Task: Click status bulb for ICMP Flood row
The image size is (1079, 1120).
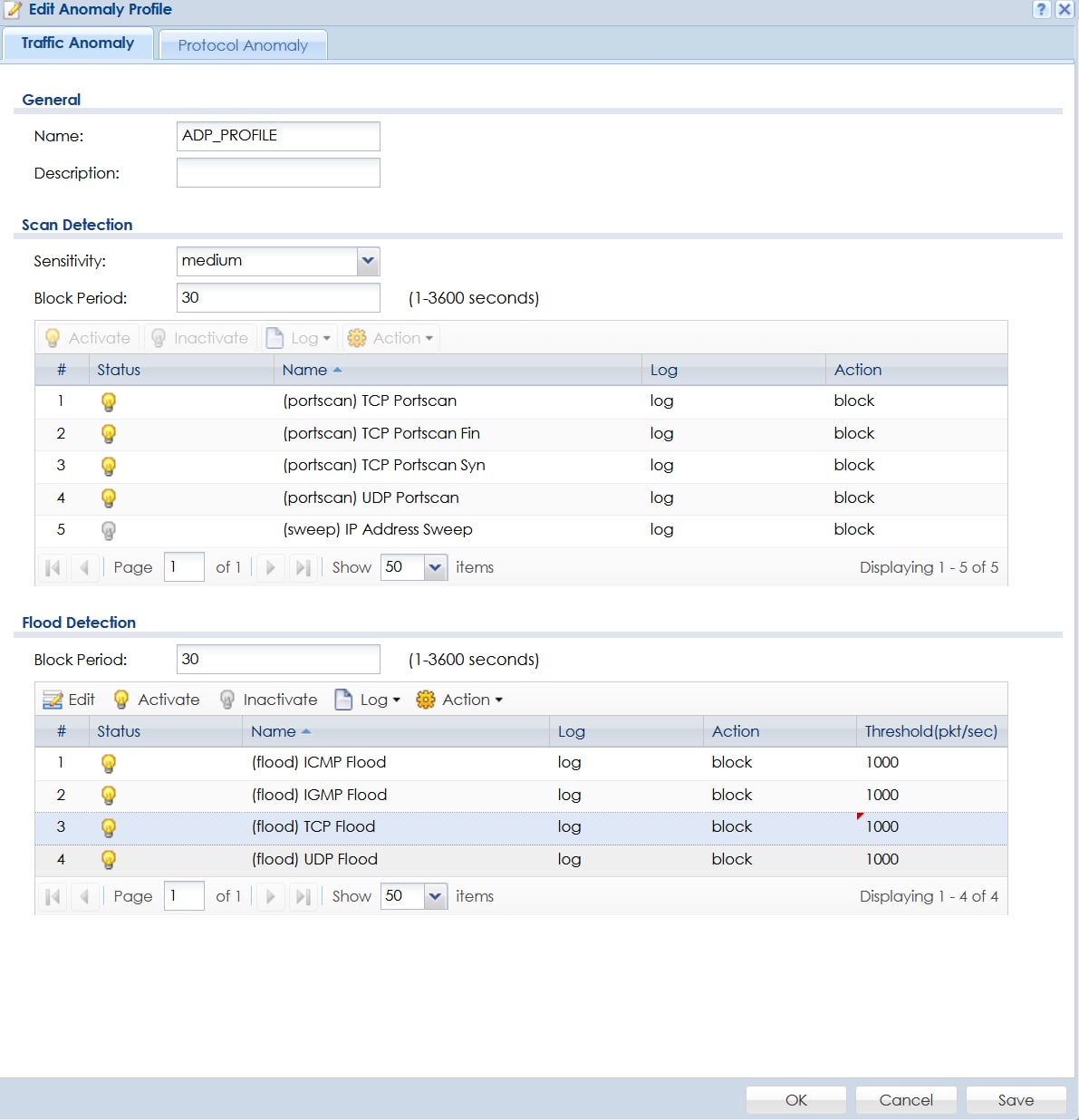Action: (x=109, y=763)
